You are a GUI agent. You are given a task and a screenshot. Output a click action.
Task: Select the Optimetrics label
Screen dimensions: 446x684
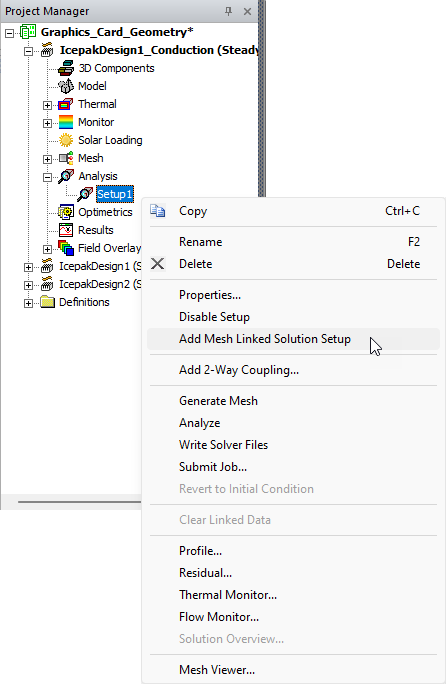(105, 212)
